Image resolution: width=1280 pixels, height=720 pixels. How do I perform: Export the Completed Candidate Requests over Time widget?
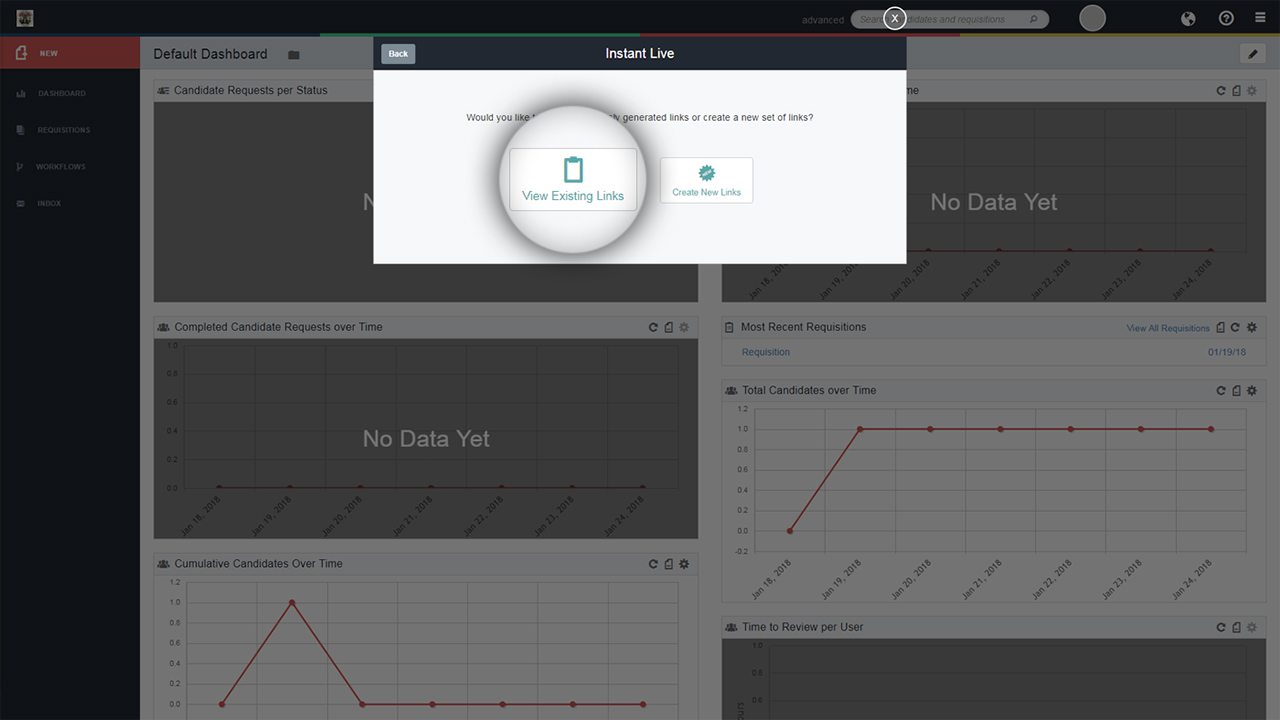[669, 327]
